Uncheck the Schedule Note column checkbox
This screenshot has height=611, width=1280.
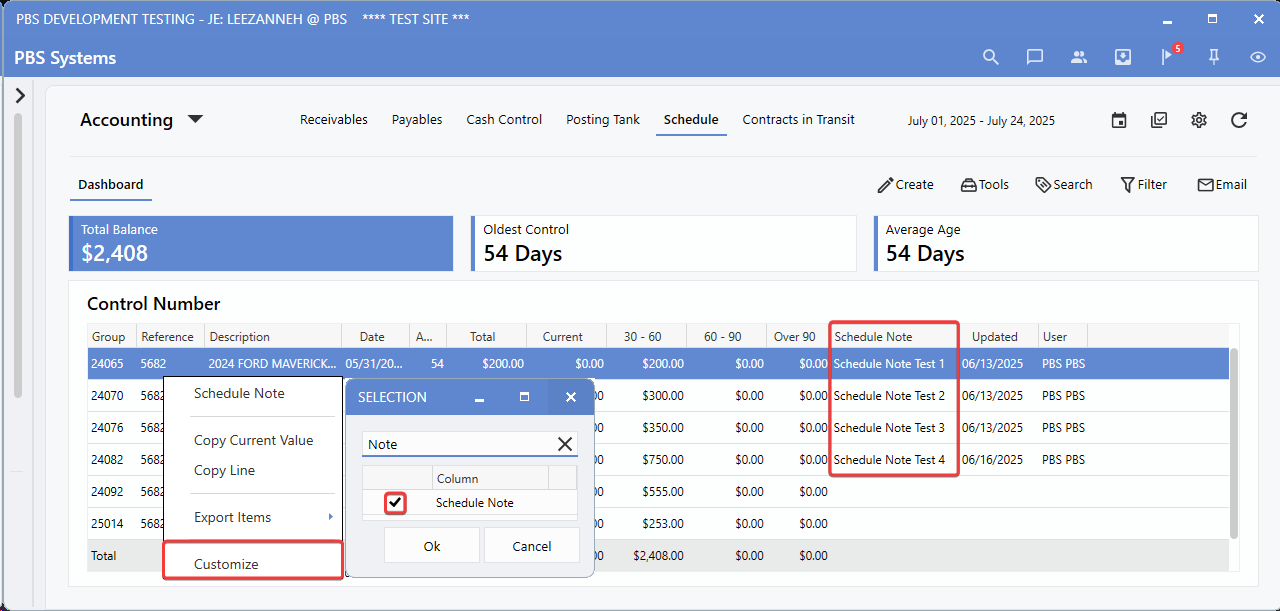click(396, 503)
